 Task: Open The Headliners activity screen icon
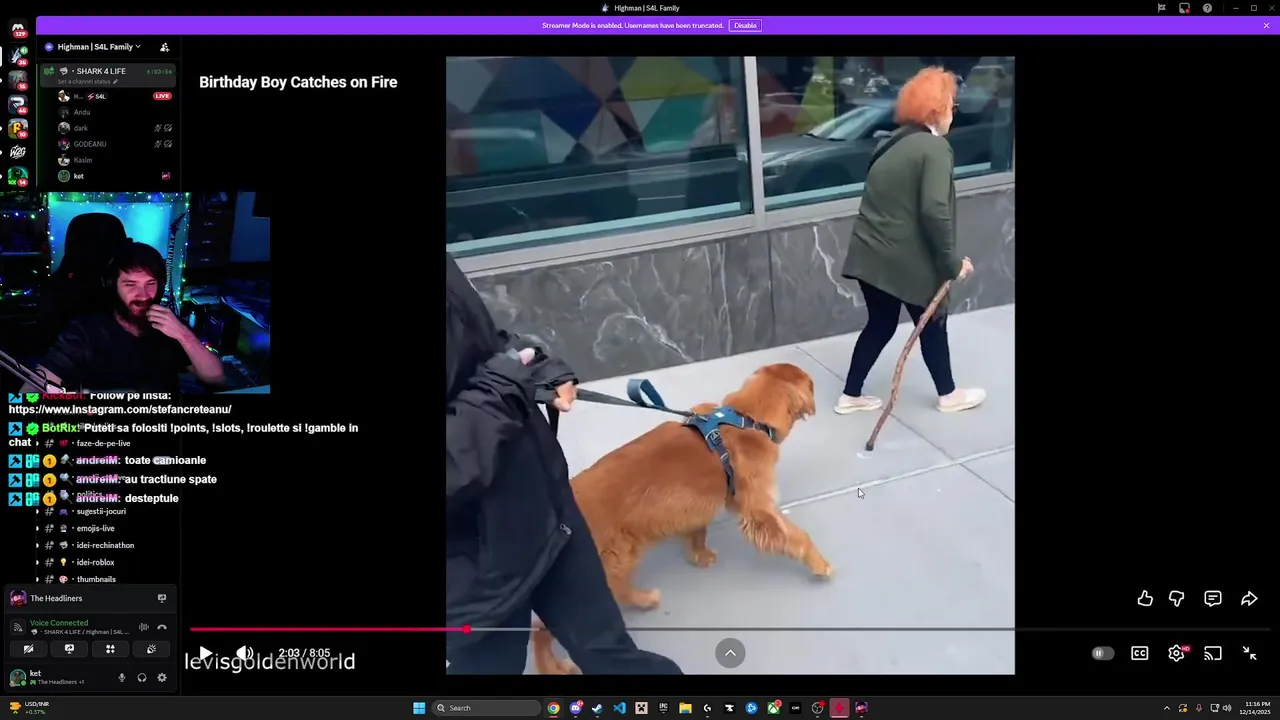click(162, 598)
